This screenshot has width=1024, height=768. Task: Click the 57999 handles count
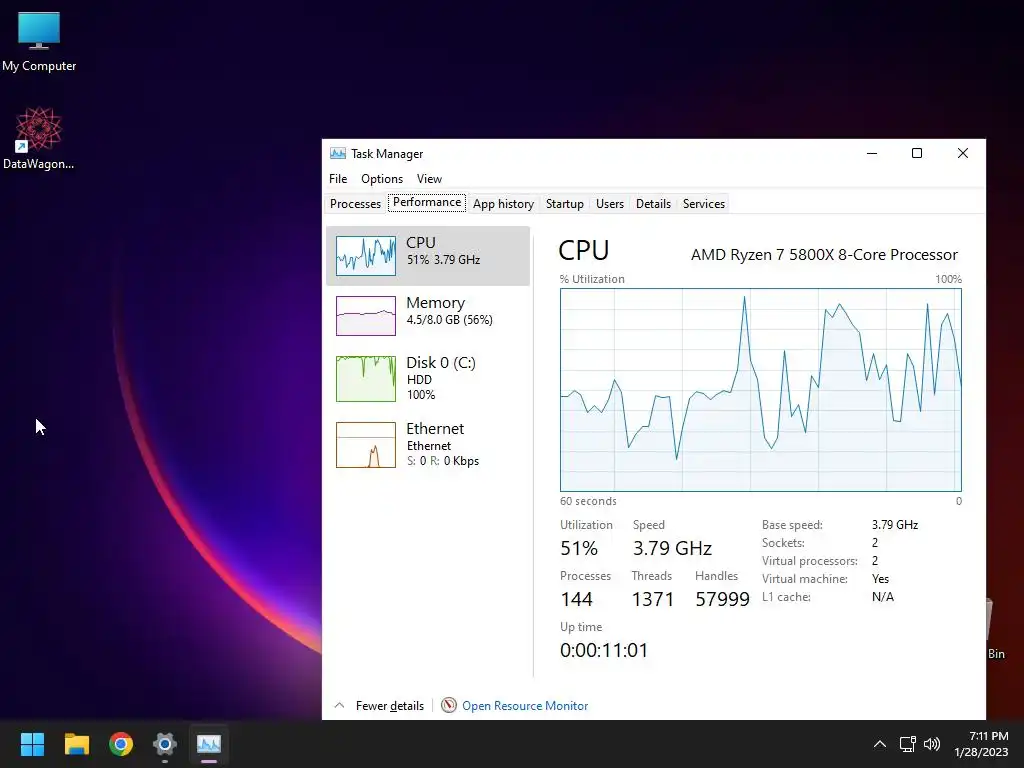(x=722, y=599)
